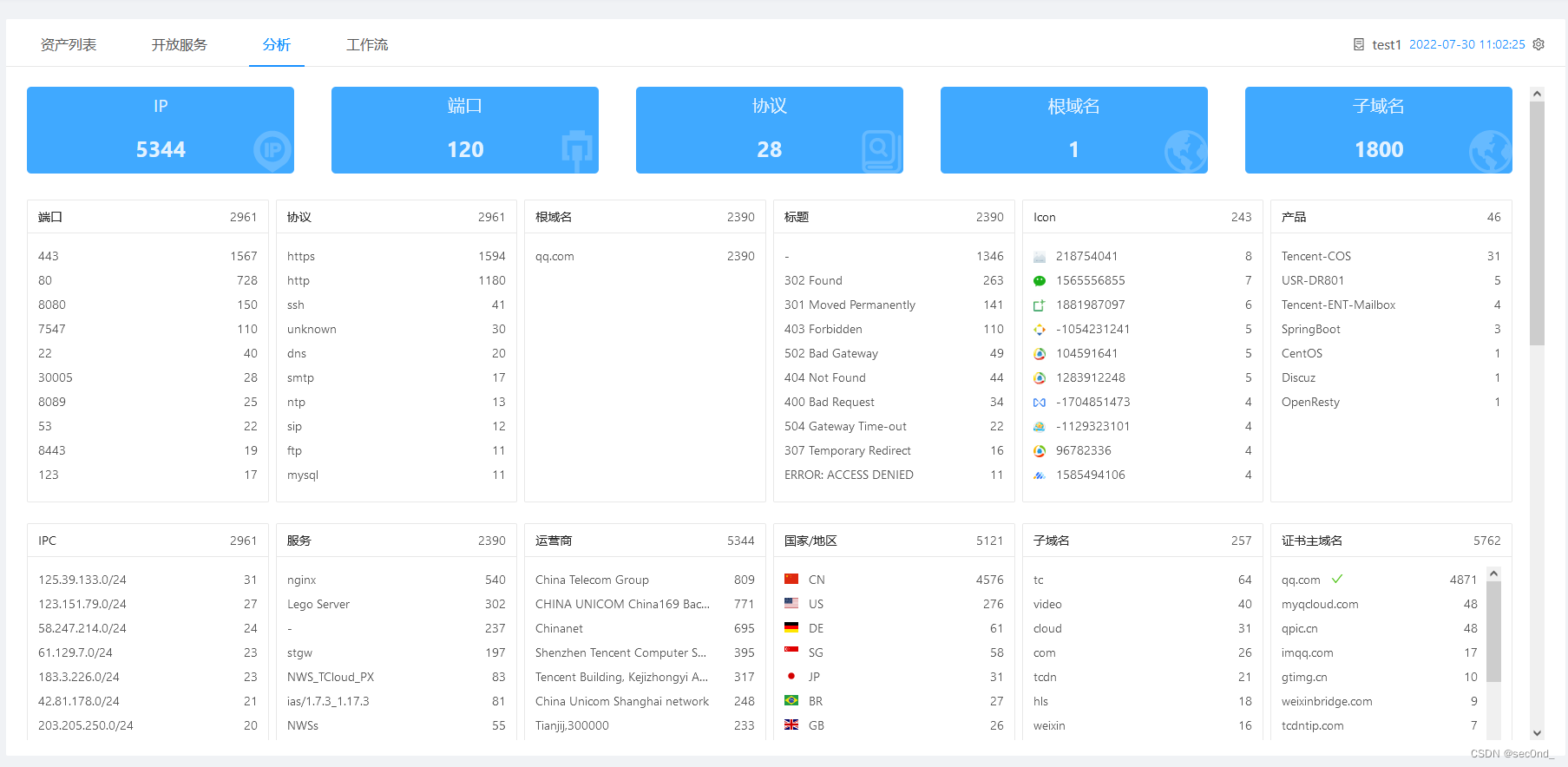1568x767 pixels.
Task: Select the 403 Forbidden title row
Action: click(894, 329)
